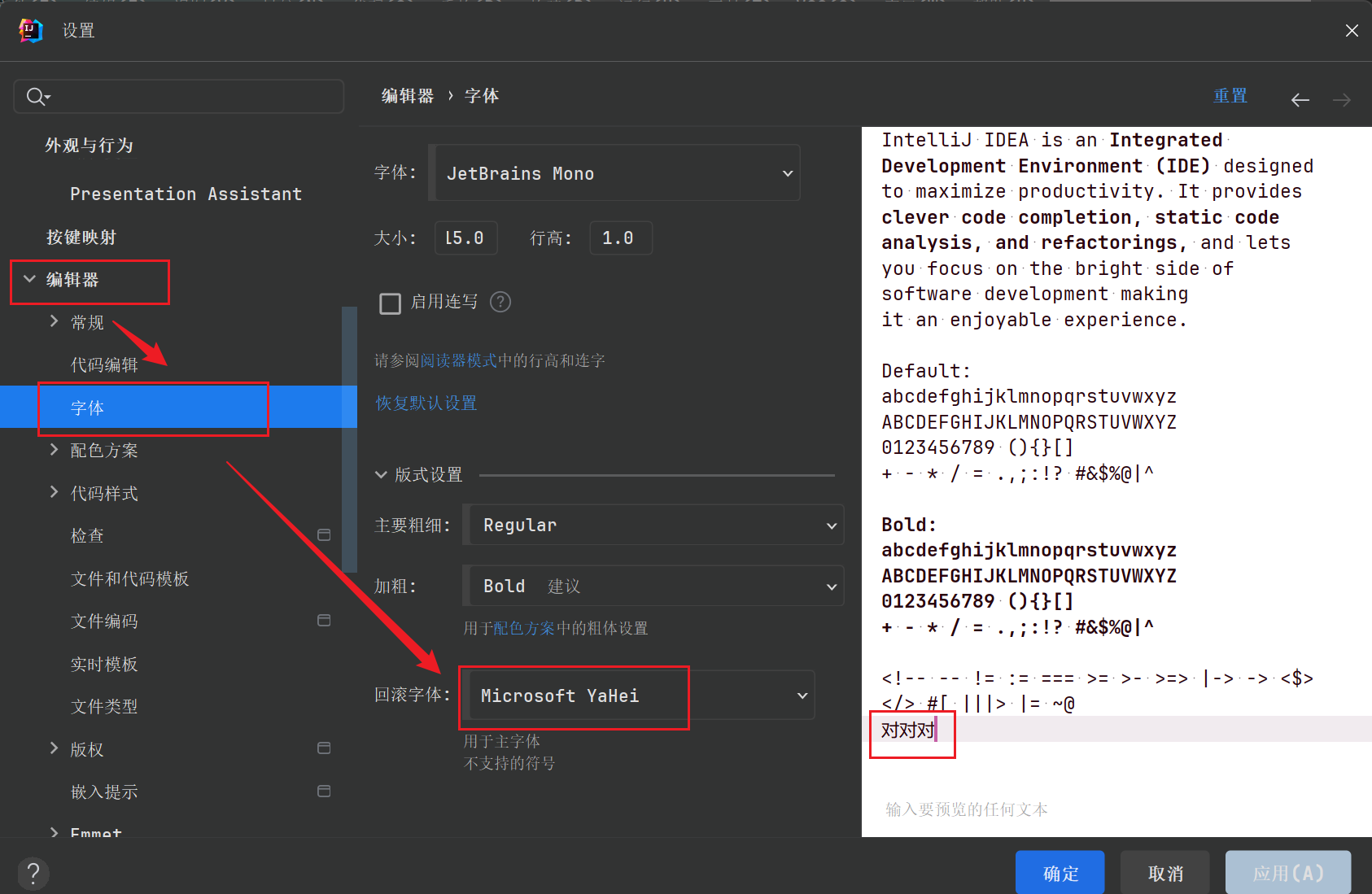Screen dimensions: 1372x894
Task: Click the search magnifier icon
Action: [x=37, y=97]
